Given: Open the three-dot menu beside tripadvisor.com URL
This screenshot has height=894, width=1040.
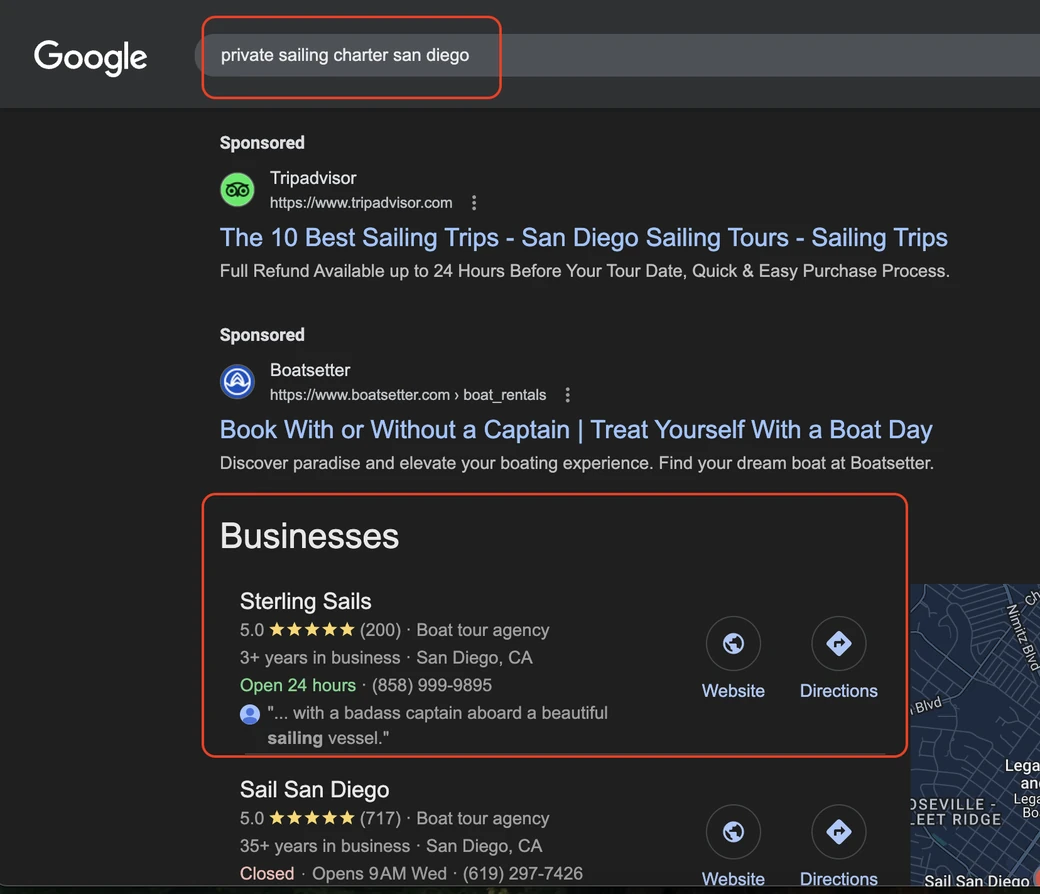Looking at the screenshot, I should 474,203.
